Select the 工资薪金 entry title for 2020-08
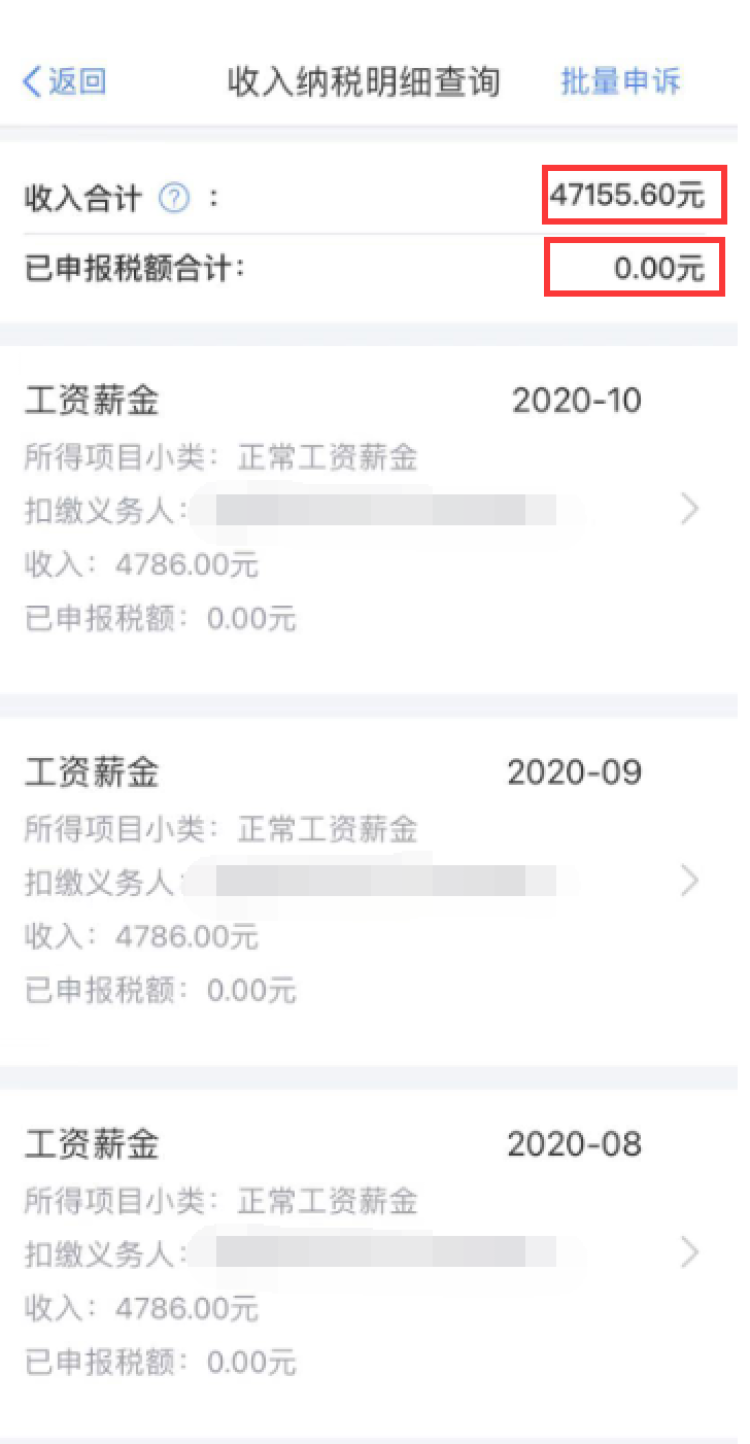The width and height of the screenshot is (750, 1444). click(x=91, y=1144)
